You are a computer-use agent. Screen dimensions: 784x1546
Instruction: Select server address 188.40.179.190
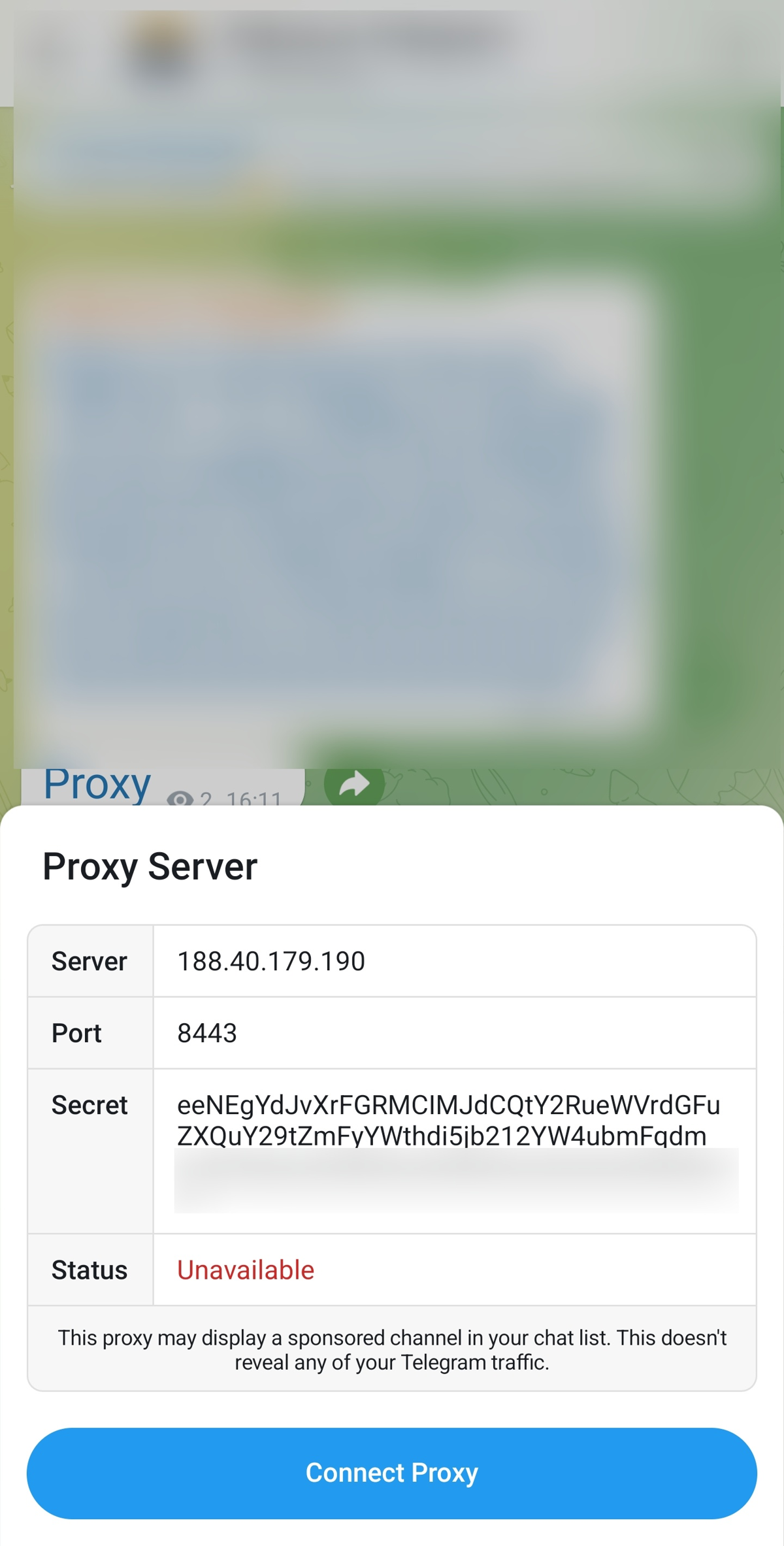(x=271, y=961)
